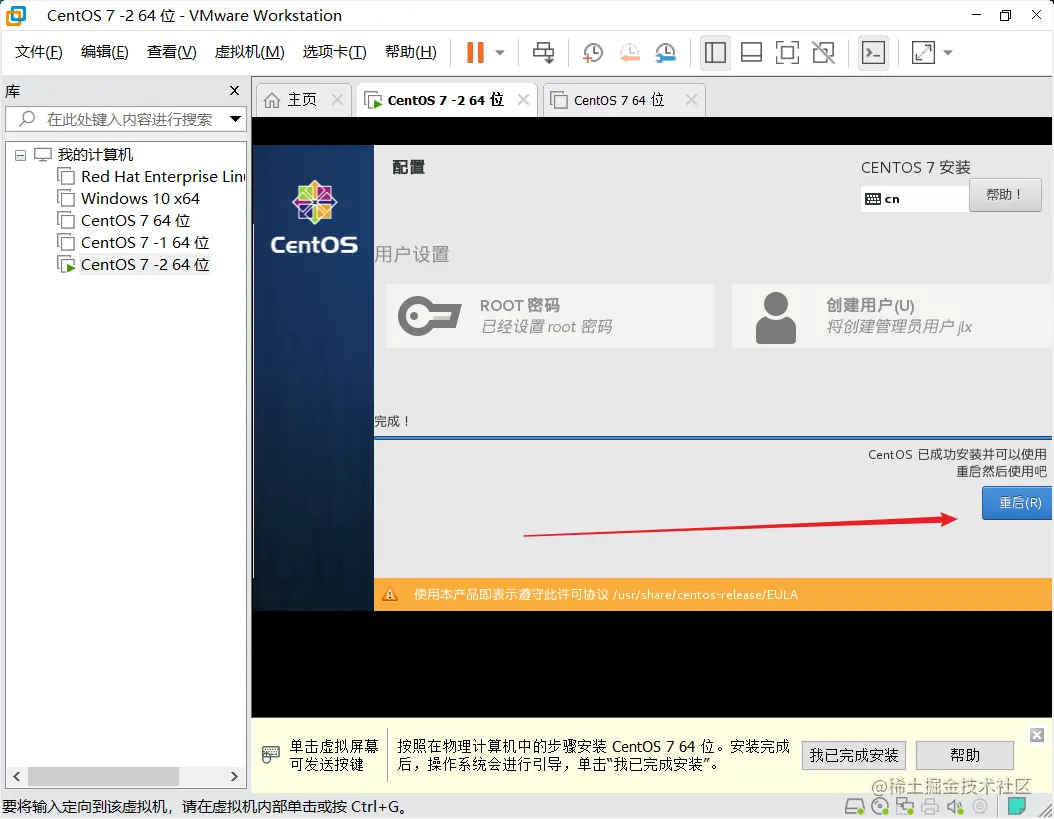1054x819 pixels.
Task: Select CentOS 7 64 位 in library
Action: click(135, 221)
